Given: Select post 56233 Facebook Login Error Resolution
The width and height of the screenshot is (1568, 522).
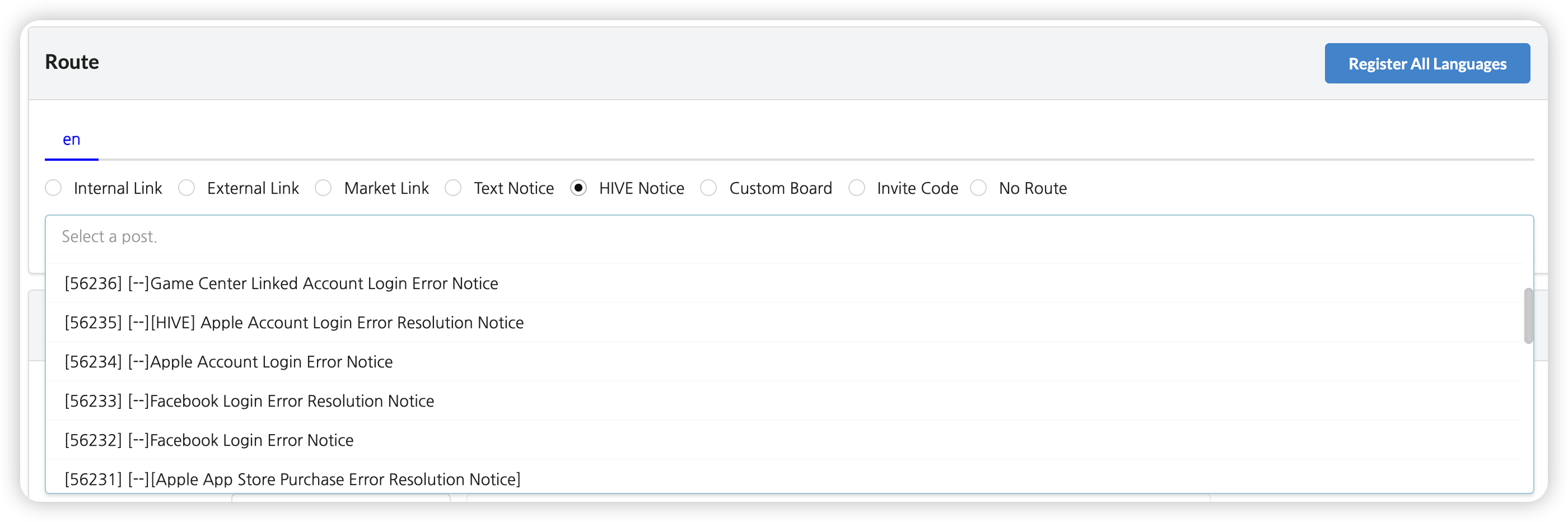Looking at the screenshot, I should [250, 401].
